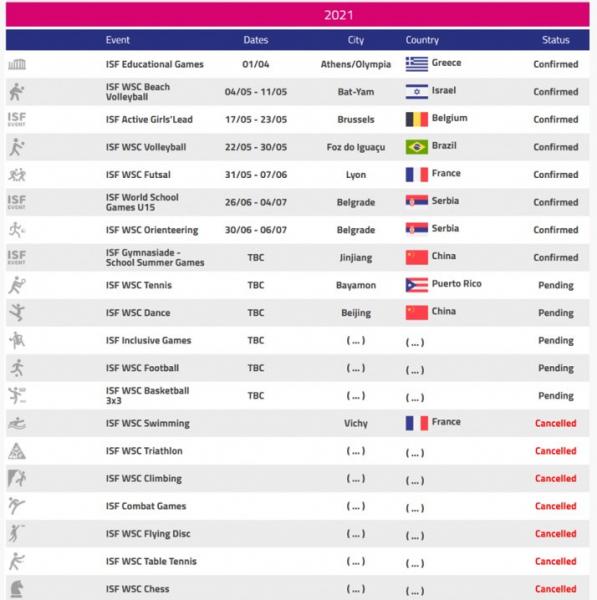Click the Tennis player icon

(x=17, y=285)
